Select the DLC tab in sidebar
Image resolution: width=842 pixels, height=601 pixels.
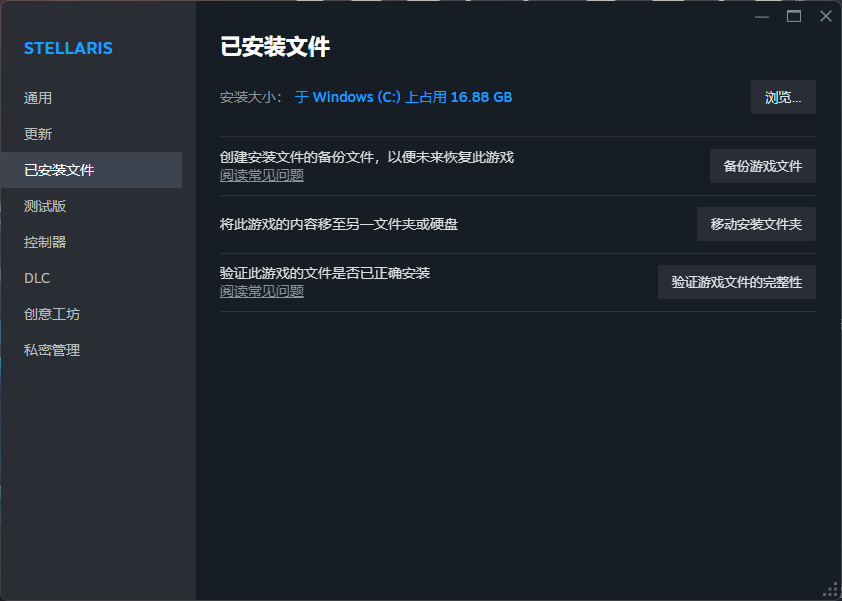click(37, 278)
